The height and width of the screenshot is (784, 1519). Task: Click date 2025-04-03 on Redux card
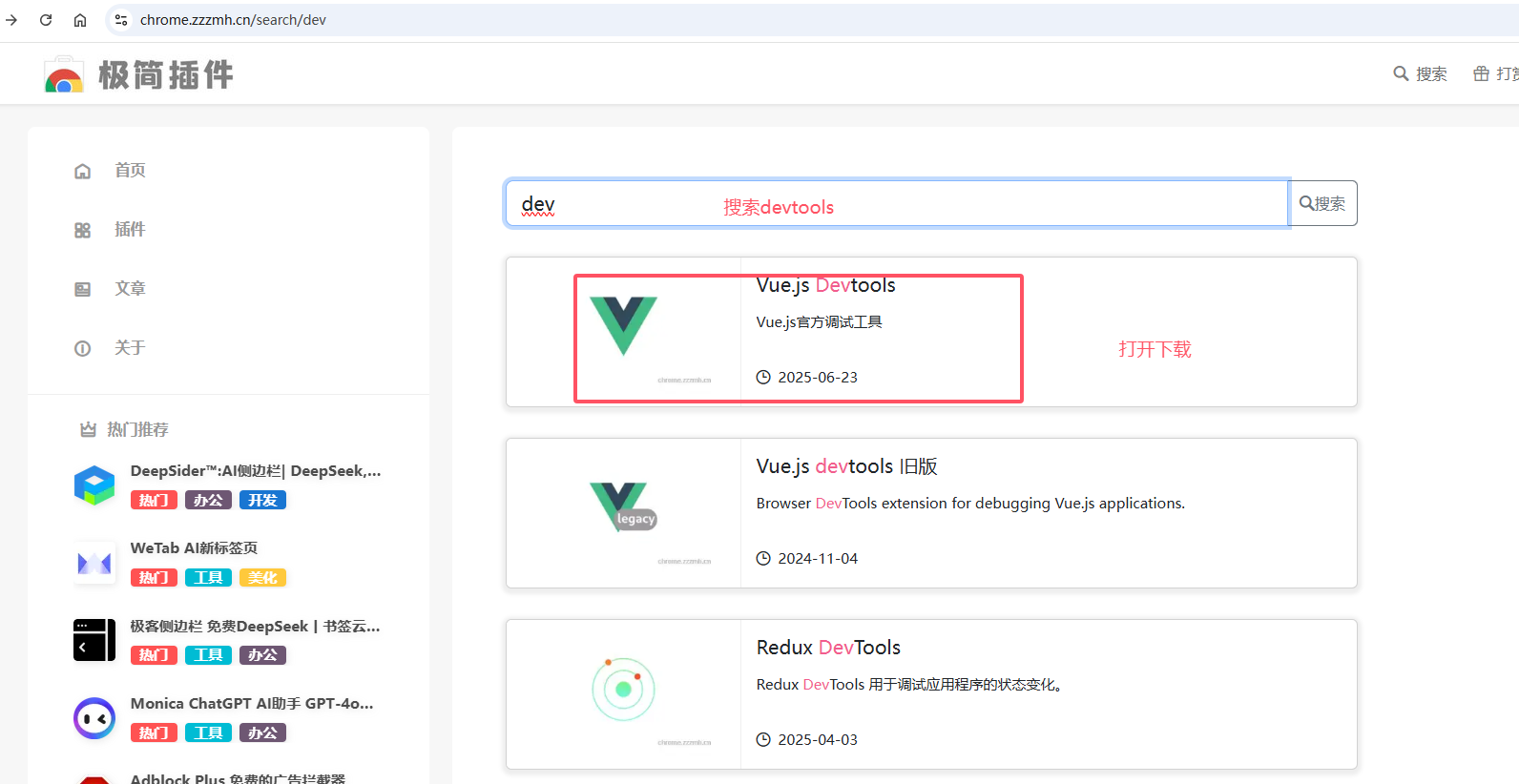coord(818,740)
